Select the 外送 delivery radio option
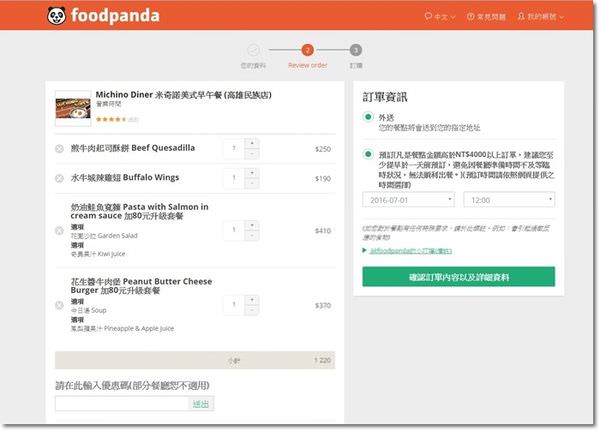 click(x=369, y=118)
